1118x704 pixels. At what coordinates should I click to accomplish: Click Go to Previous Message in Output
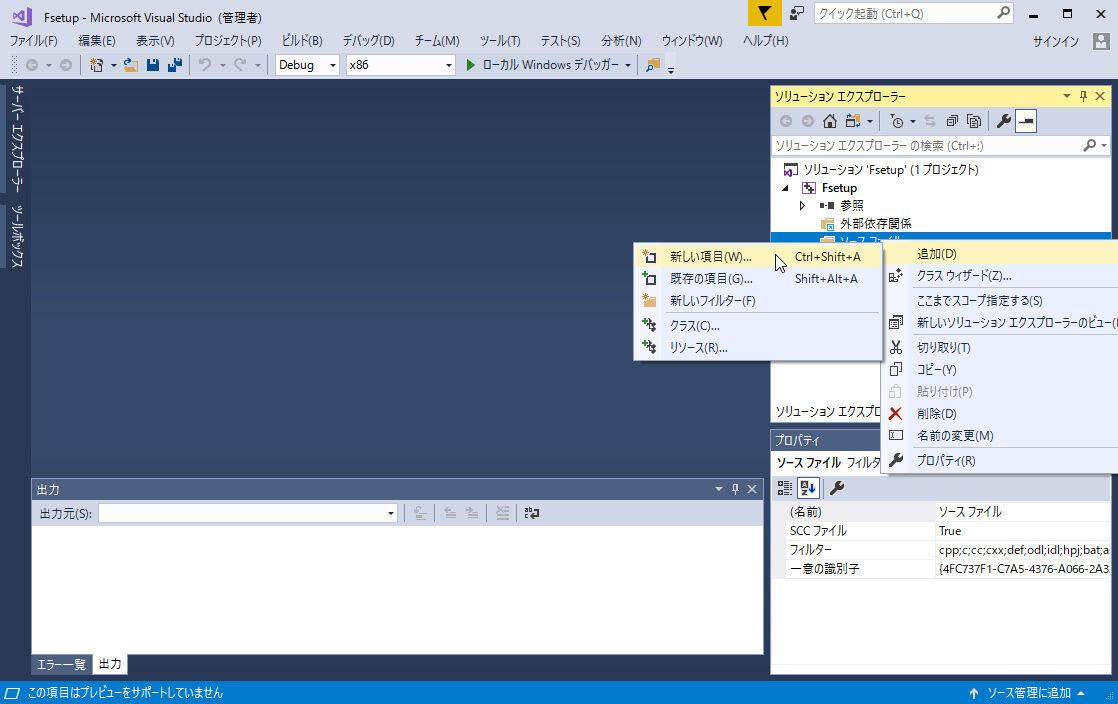pyautogui.click(x=450, y=513)
